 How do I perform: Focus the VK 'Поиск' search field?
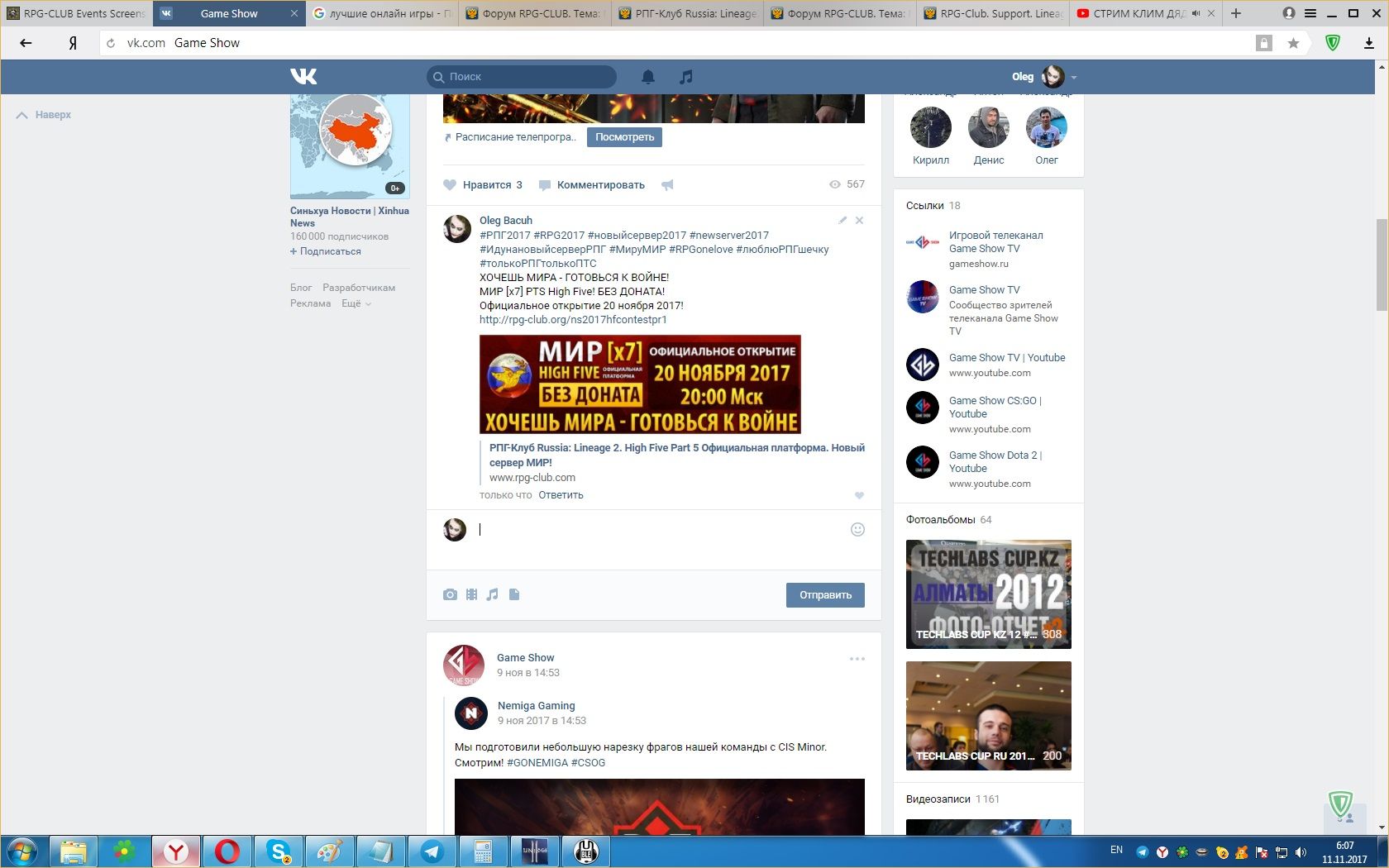(522, 77)
